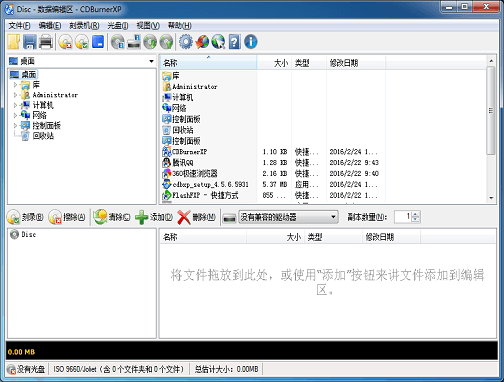Expand the 控制面板 node in folder tree
Screen dimensions: 504x382
pyautogui.click(x=15, y=126)
